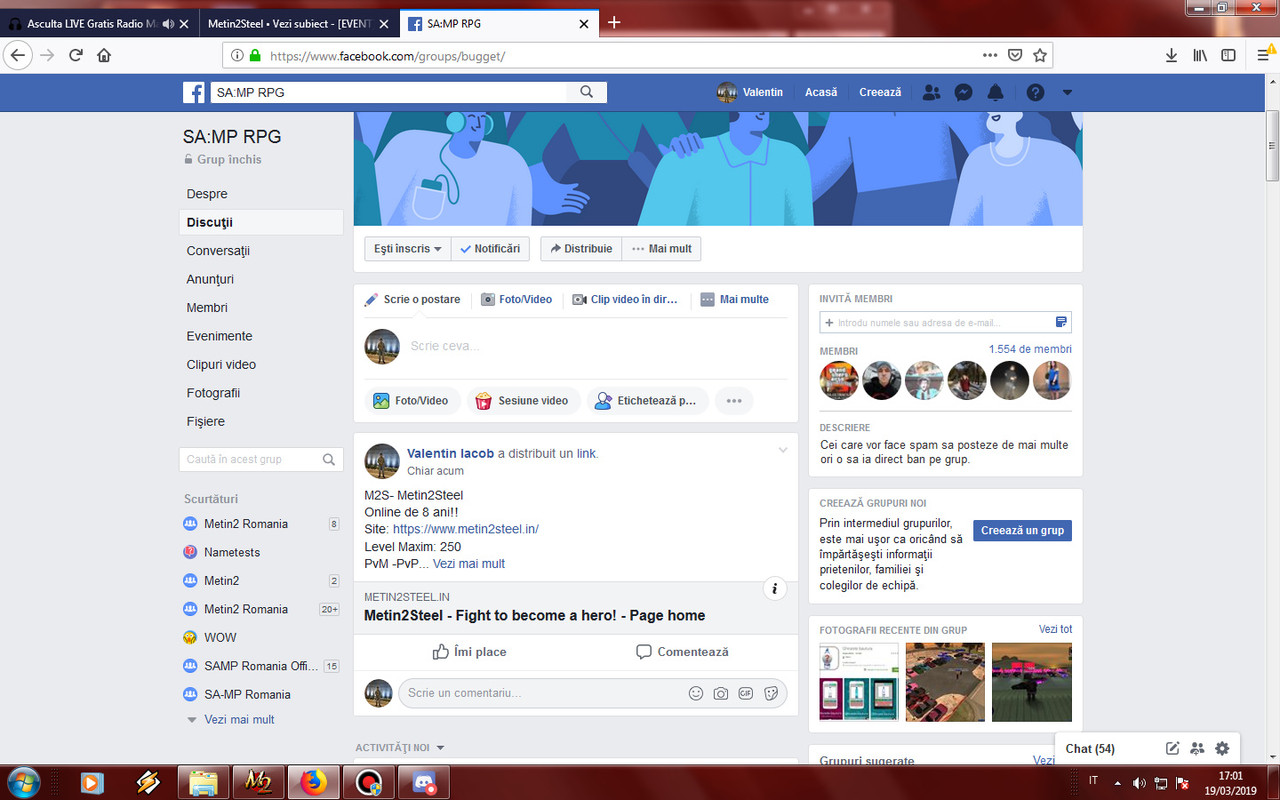Open the Conversații section
The image size is (1280, 800).
[218, 251]
